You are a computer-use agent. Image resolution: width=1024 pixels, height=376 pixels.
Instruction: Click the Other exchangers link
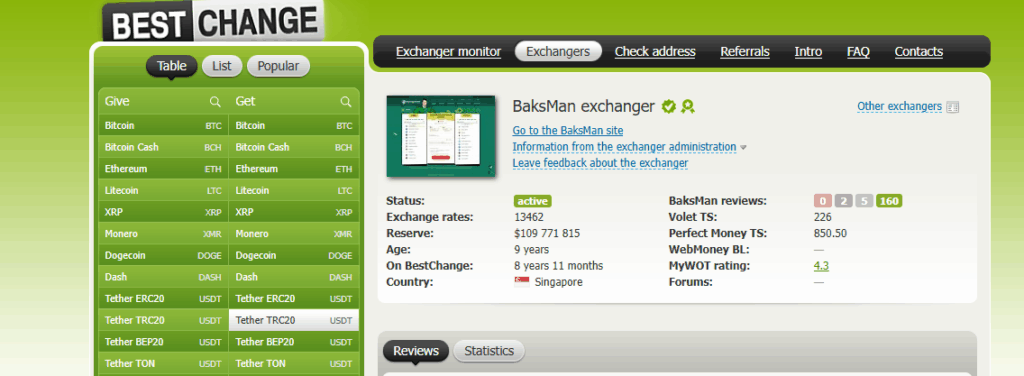(899, 106)
